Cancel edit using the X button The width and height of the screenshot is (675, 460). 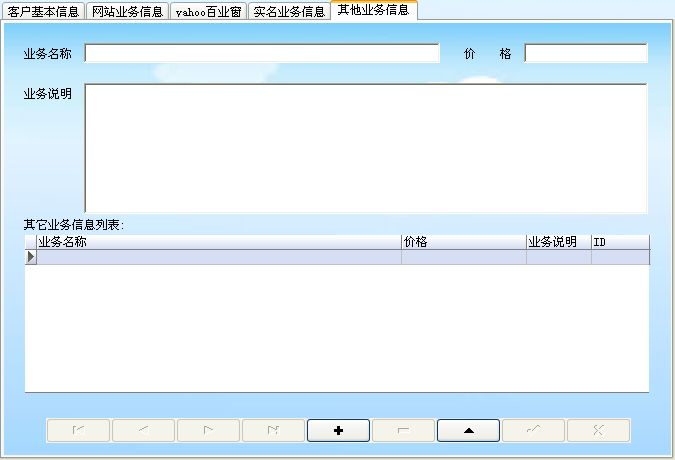pyautogui.click(x=598, y=430)
